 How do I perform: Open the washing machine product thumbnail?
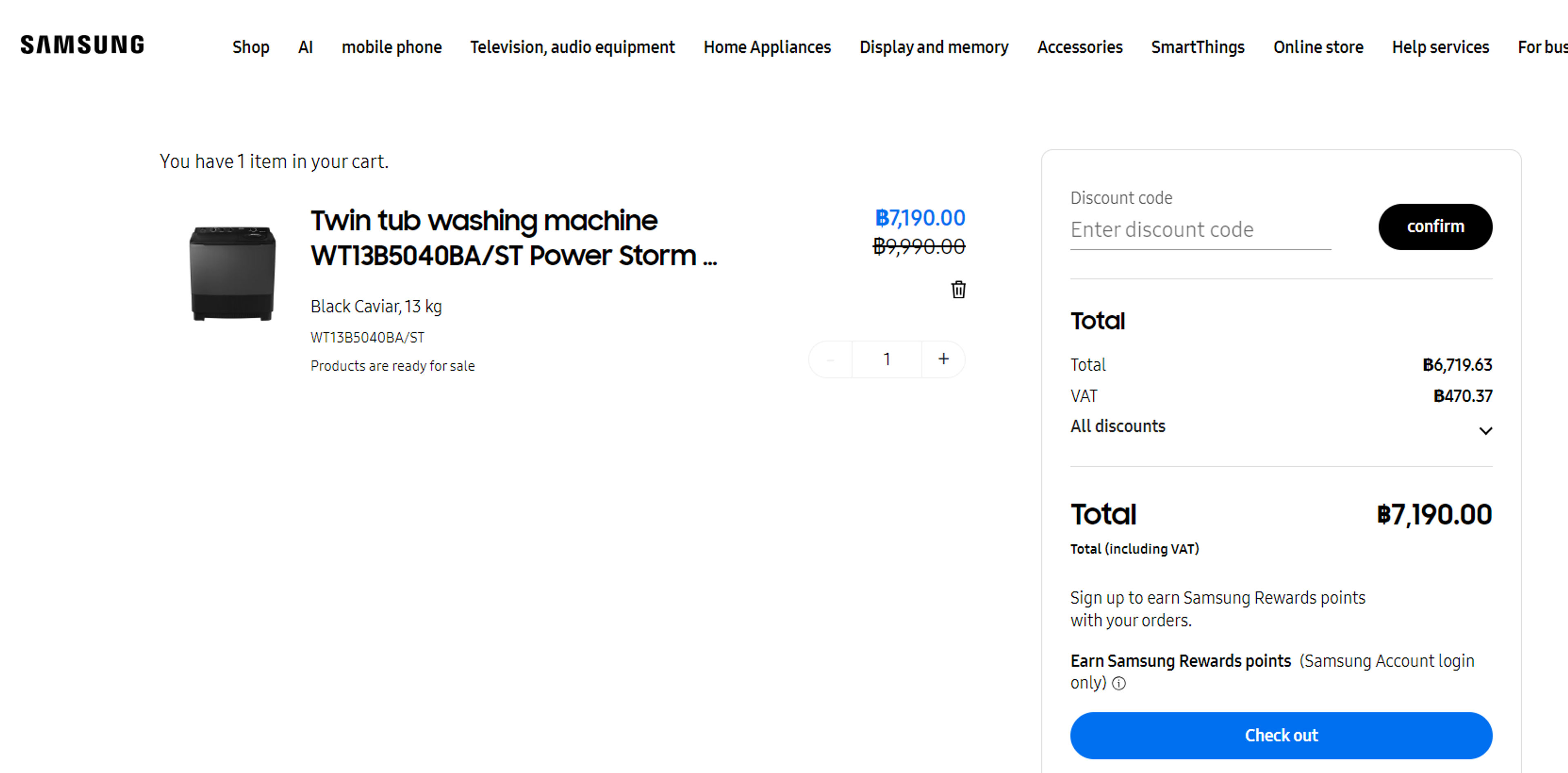[232, 274]
